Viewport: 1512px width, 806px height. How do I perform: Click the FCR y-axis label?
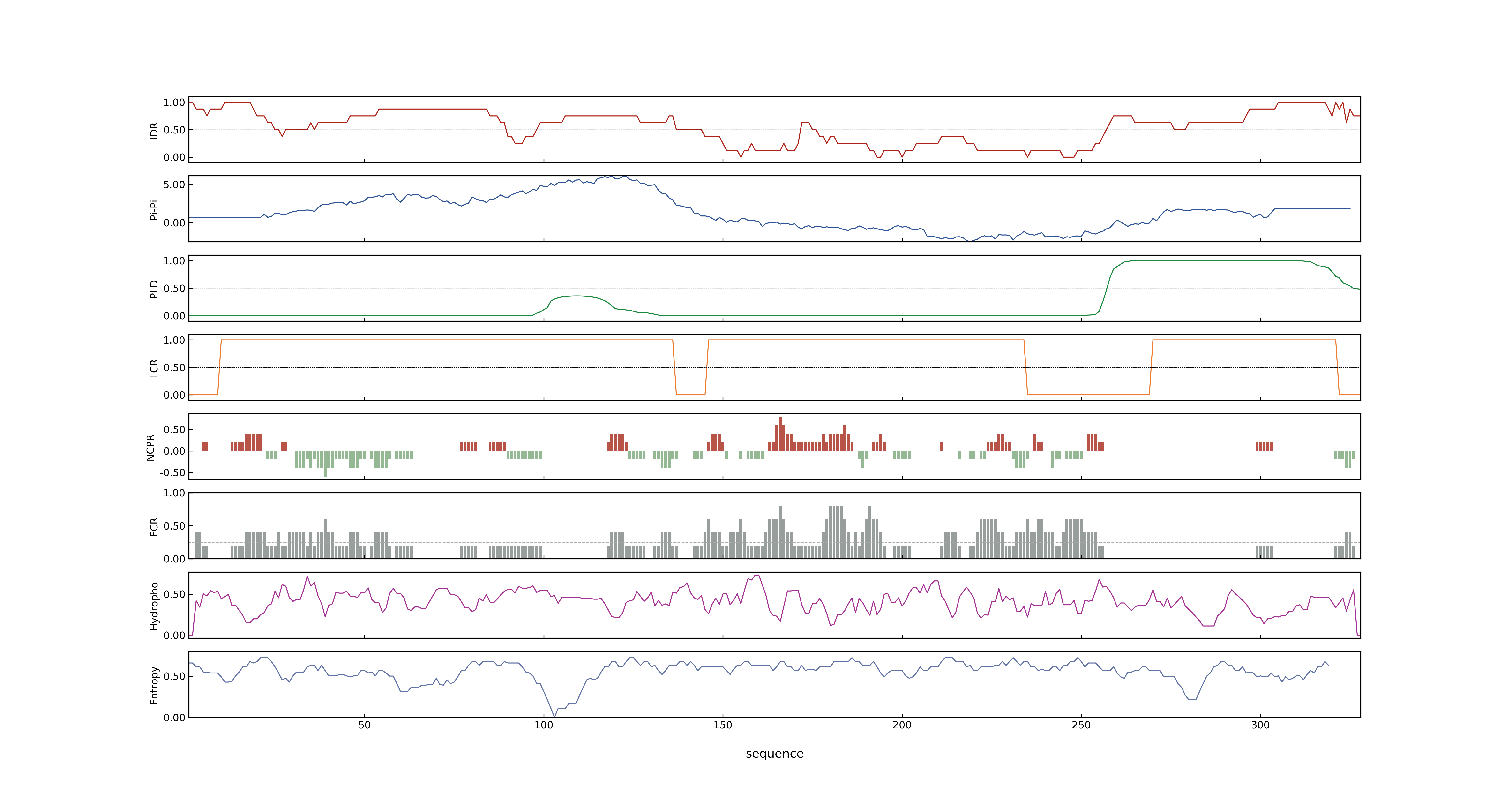154,526
